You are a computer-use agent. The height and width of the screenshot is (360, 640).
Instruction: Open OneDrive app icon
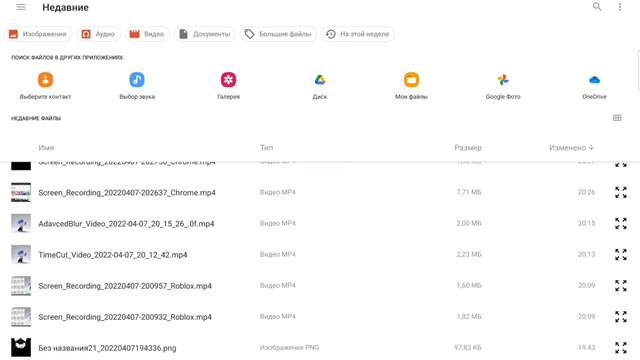click(x=594, y=80)
